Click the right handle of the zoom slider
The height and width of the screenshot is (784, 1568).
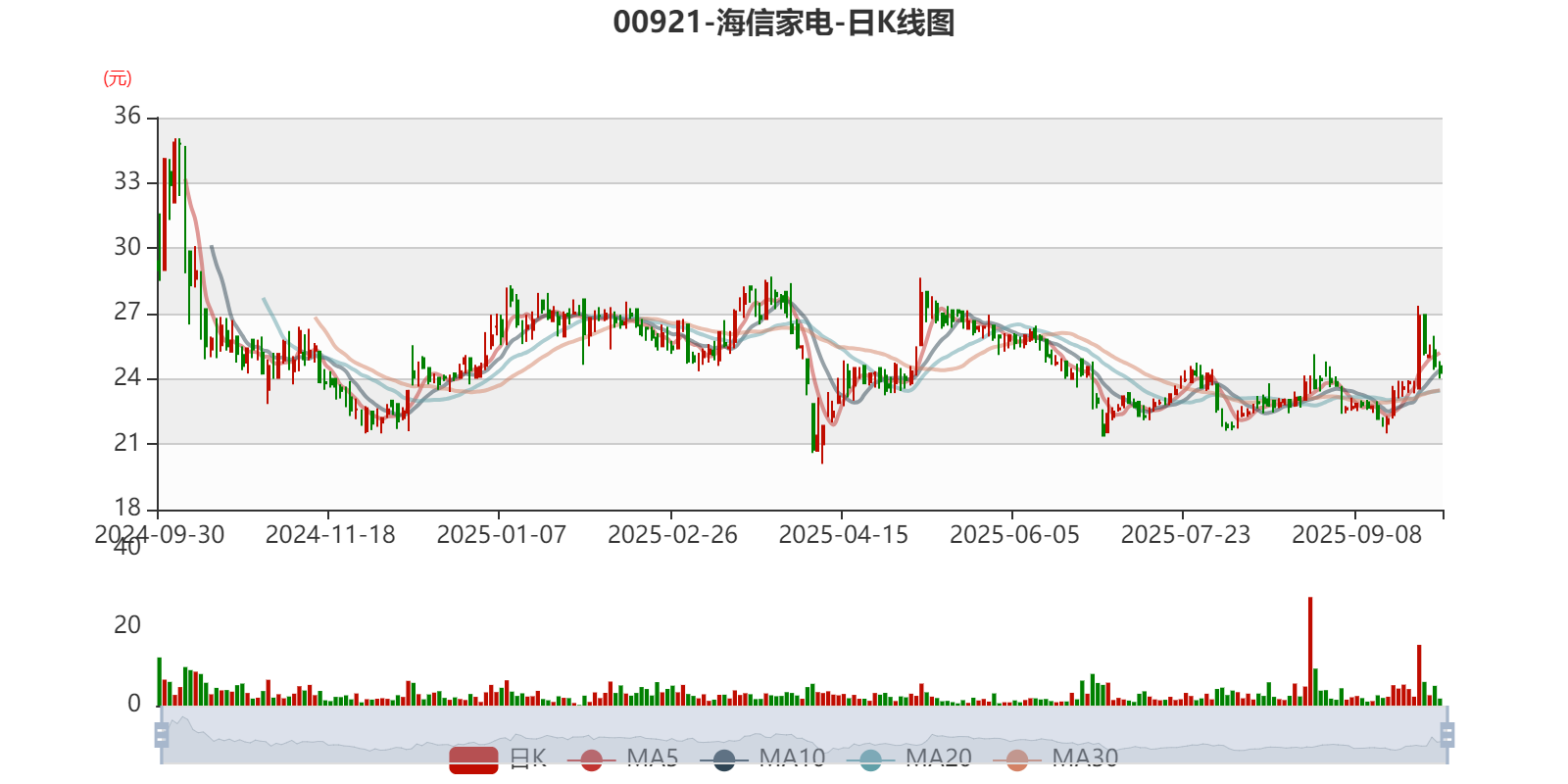tap(1447, 734)
